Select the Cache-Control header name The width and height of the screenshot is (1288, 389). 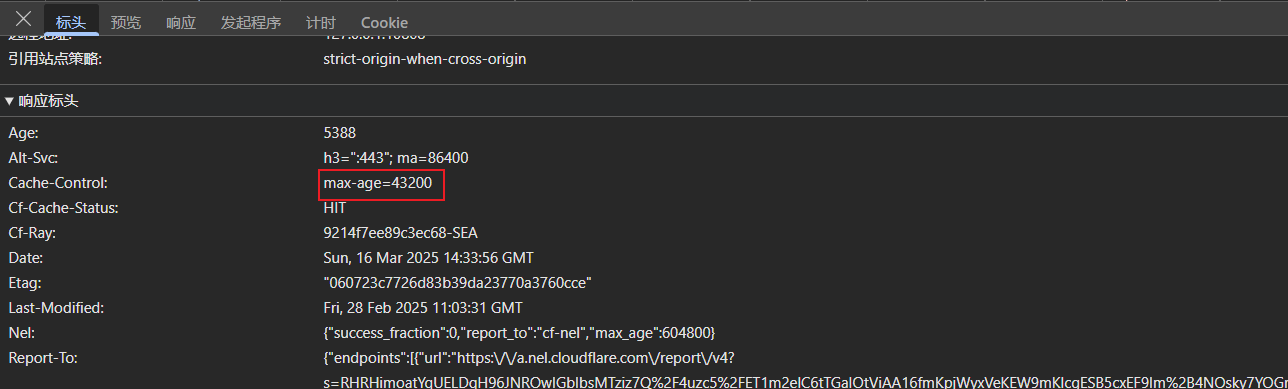(58, 183)
